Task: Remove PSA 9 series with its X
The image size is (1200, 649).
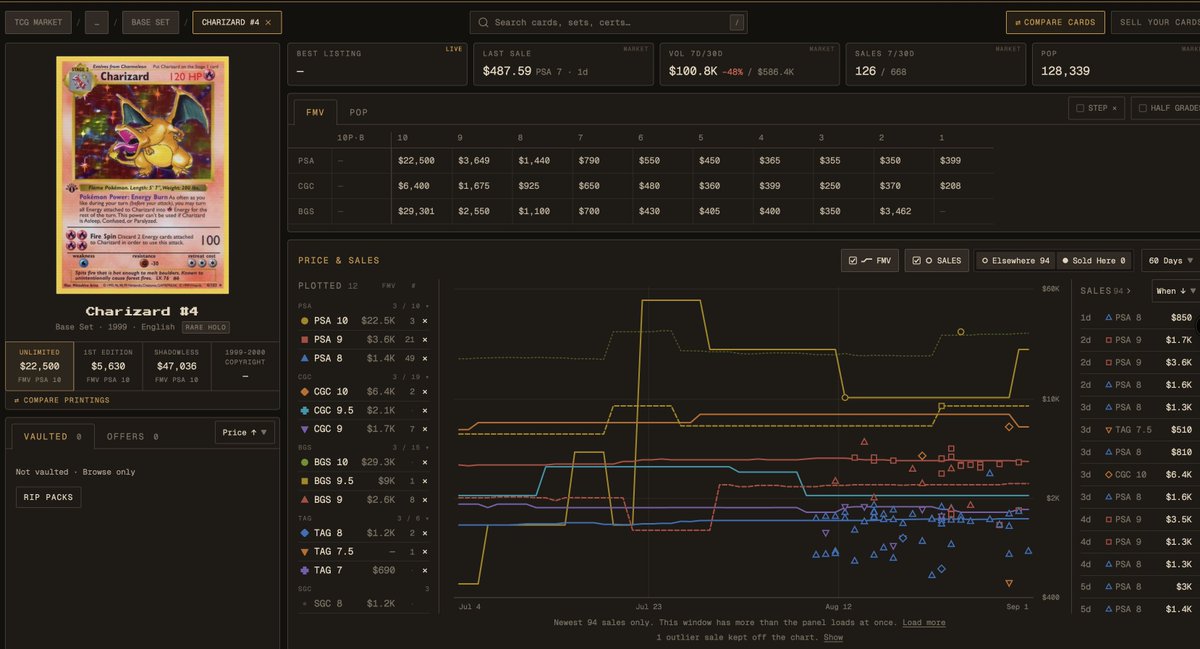Action: tap(424, 339)
